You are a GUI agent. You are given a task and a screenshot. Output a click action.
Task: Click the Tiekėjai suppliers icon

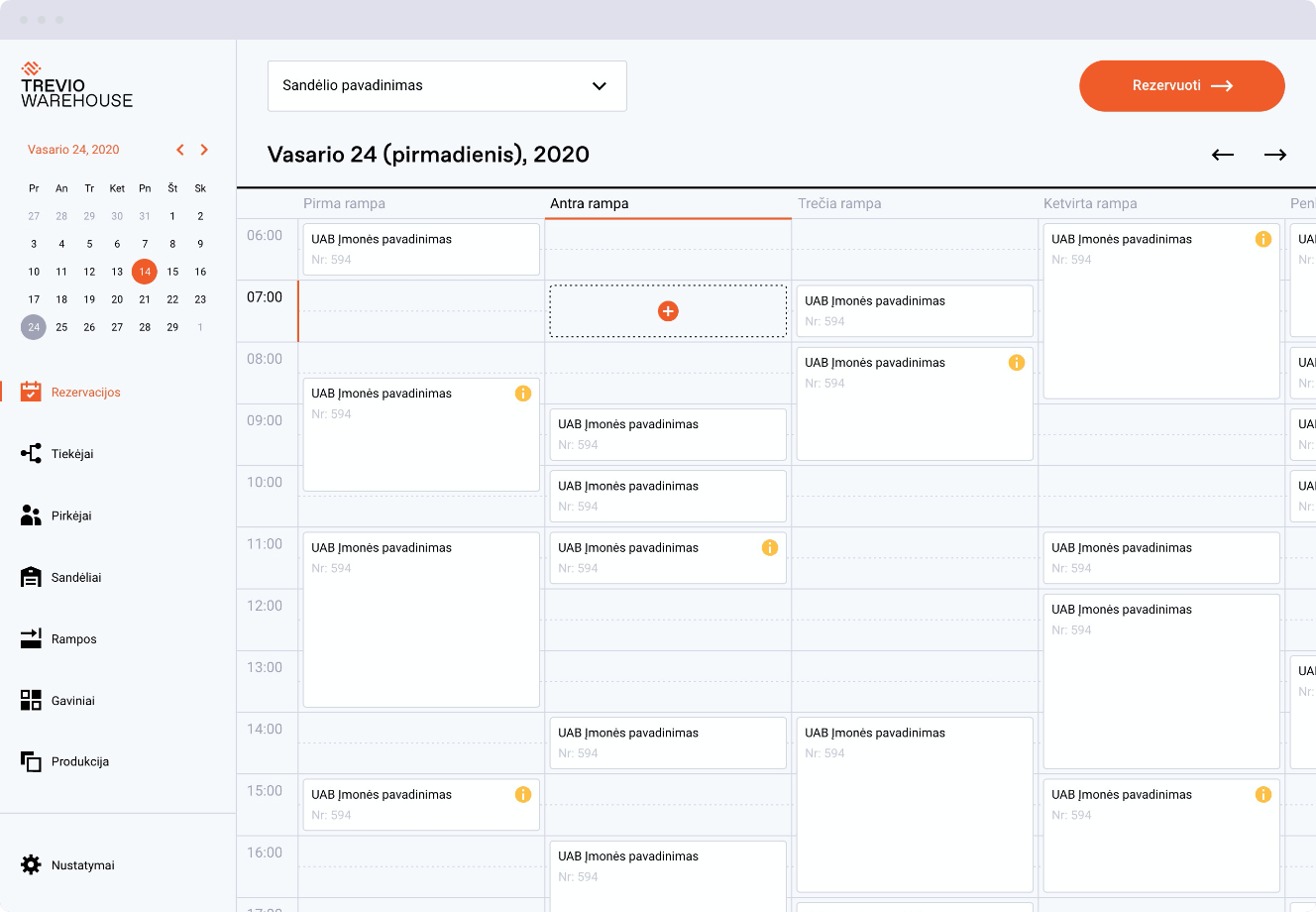[x=31, y=453]
